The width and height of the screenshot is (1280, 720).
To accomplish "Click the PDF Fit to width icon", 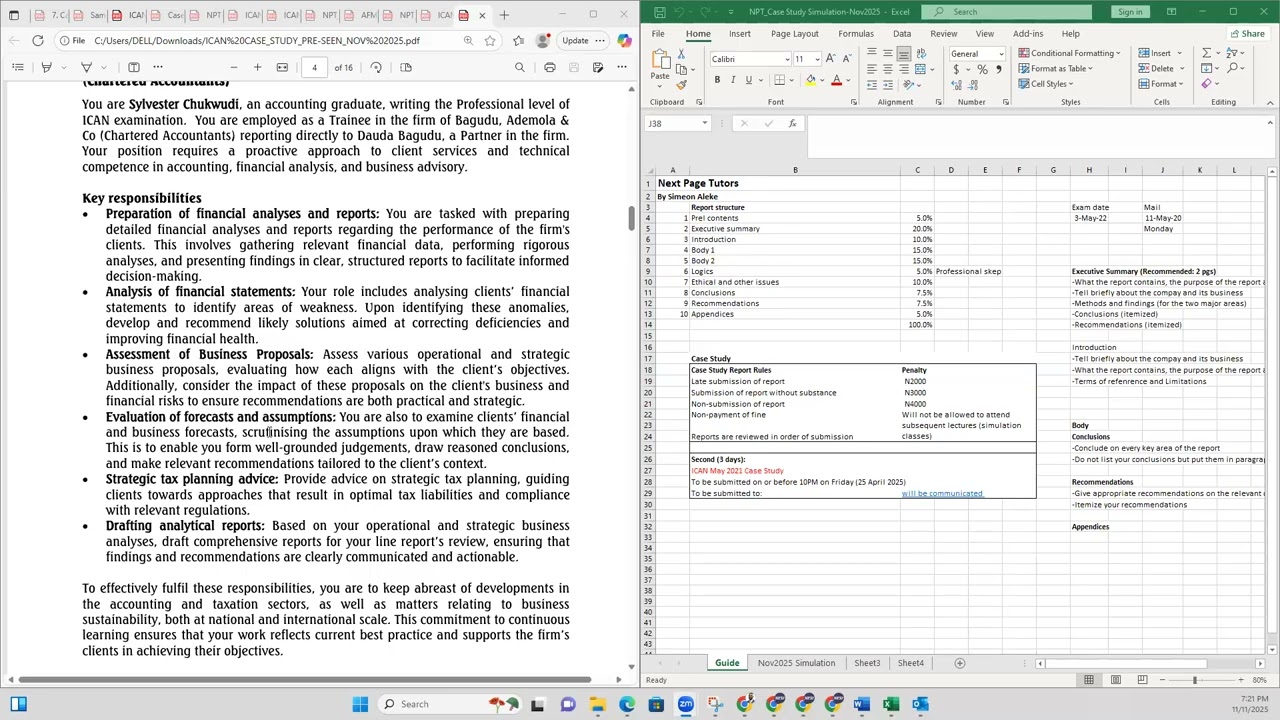I will pyautogui.click(x=282, y=67).
